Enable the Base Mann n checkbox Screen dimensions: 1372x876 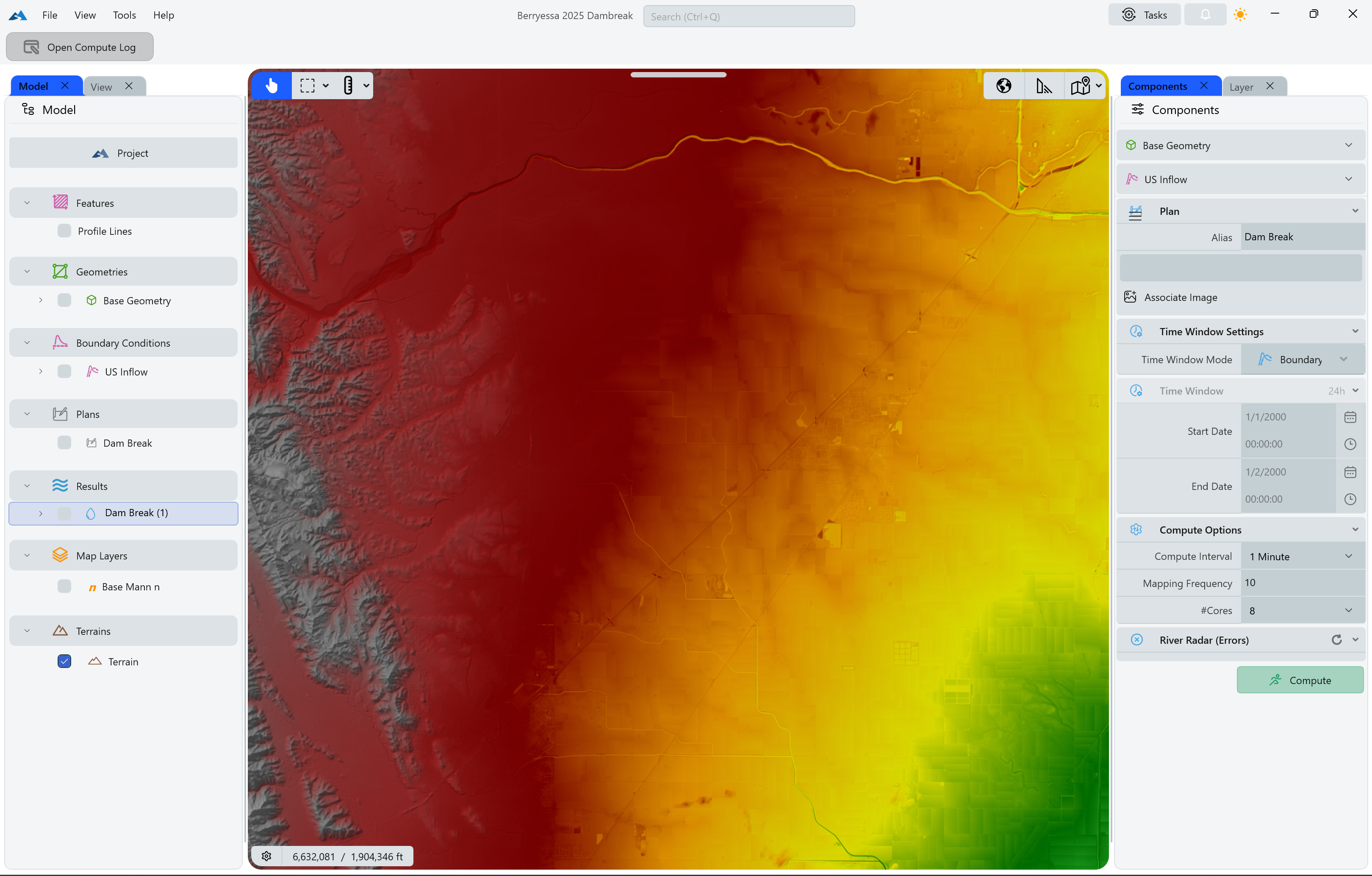pos(64,587)
